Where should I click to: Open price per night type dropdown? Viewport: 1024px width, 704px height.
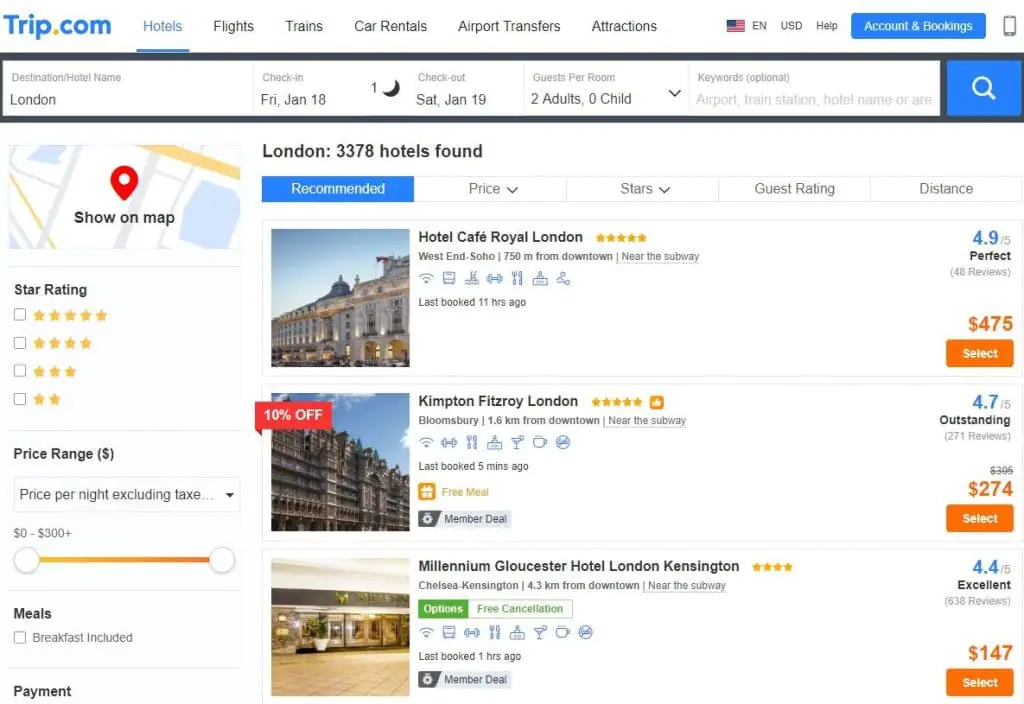pos(127,494)
